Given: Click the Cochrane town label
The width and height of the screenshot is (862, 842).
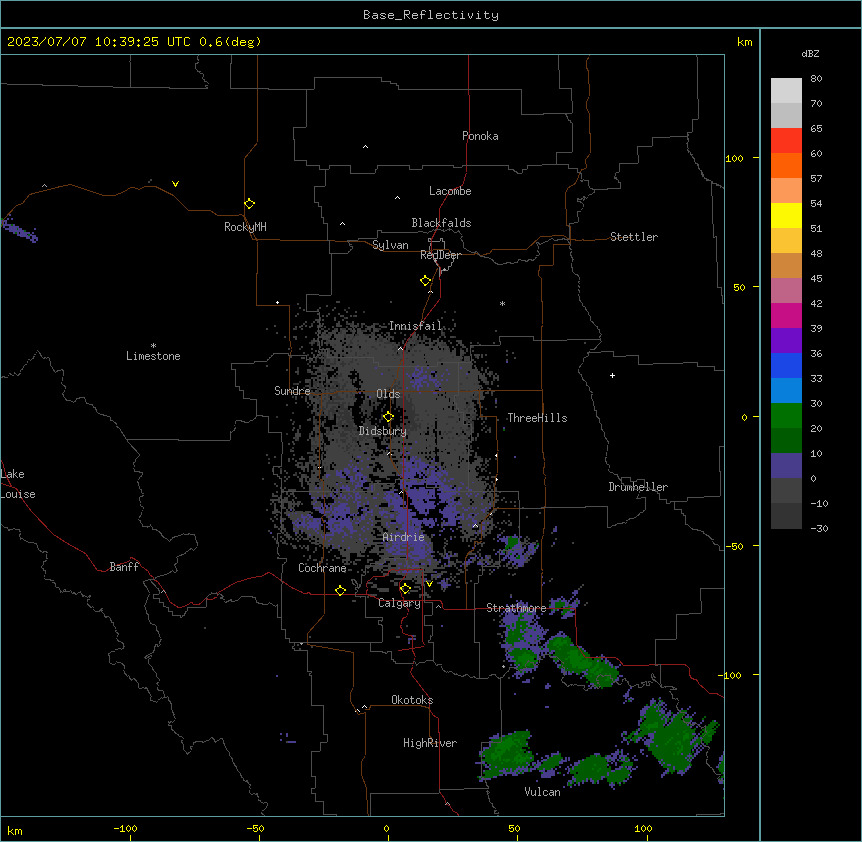Looking at the screenshot, I should click(322, 568).
